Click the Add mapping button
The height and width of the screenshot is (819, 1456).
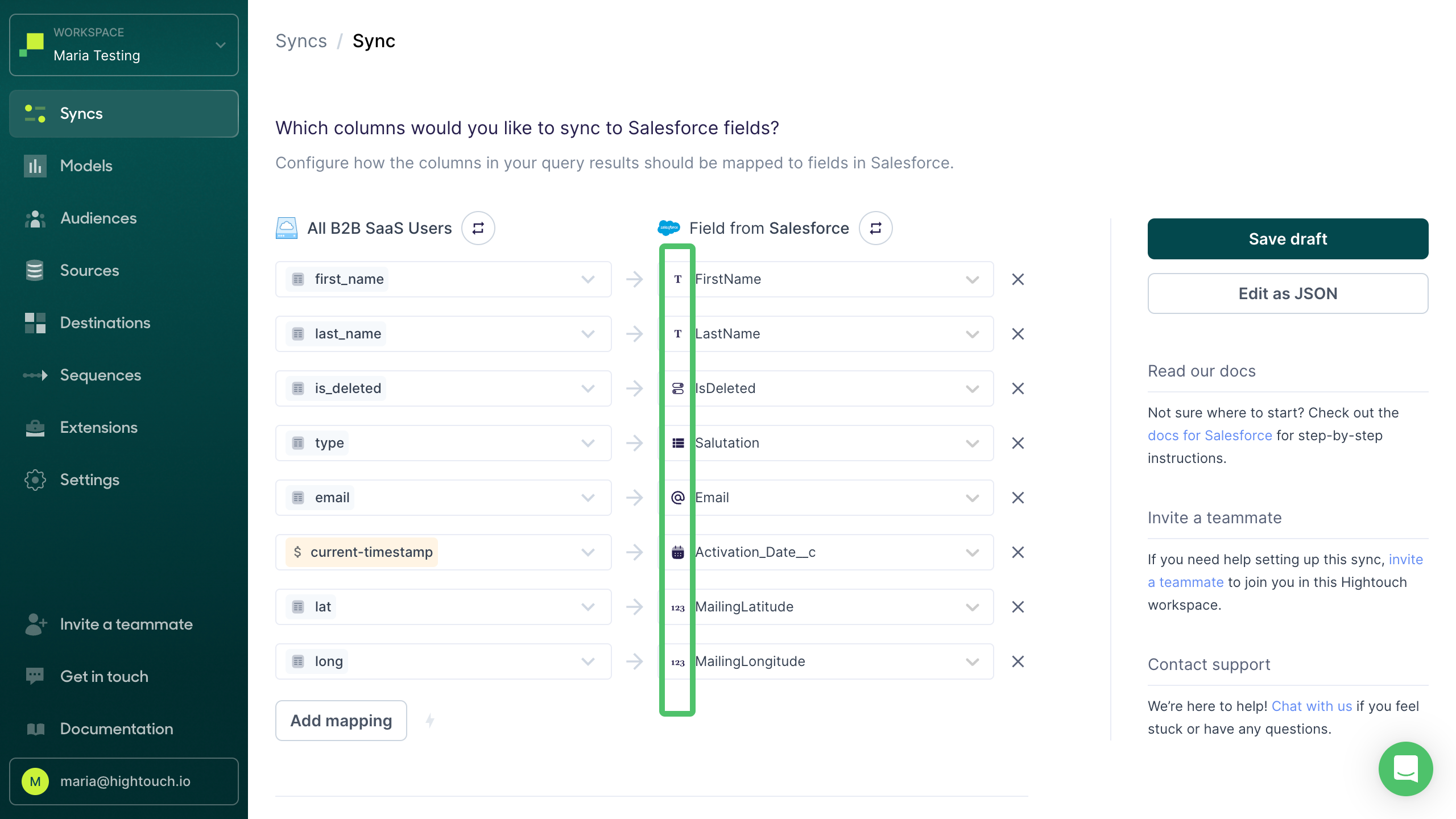click(x=341, y=720)
